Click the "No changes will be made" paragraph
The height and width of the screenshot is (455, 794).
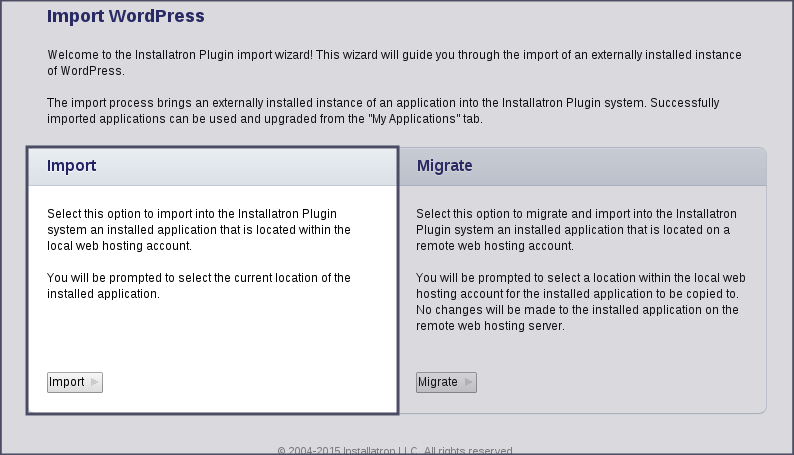[x=577, y=318]
